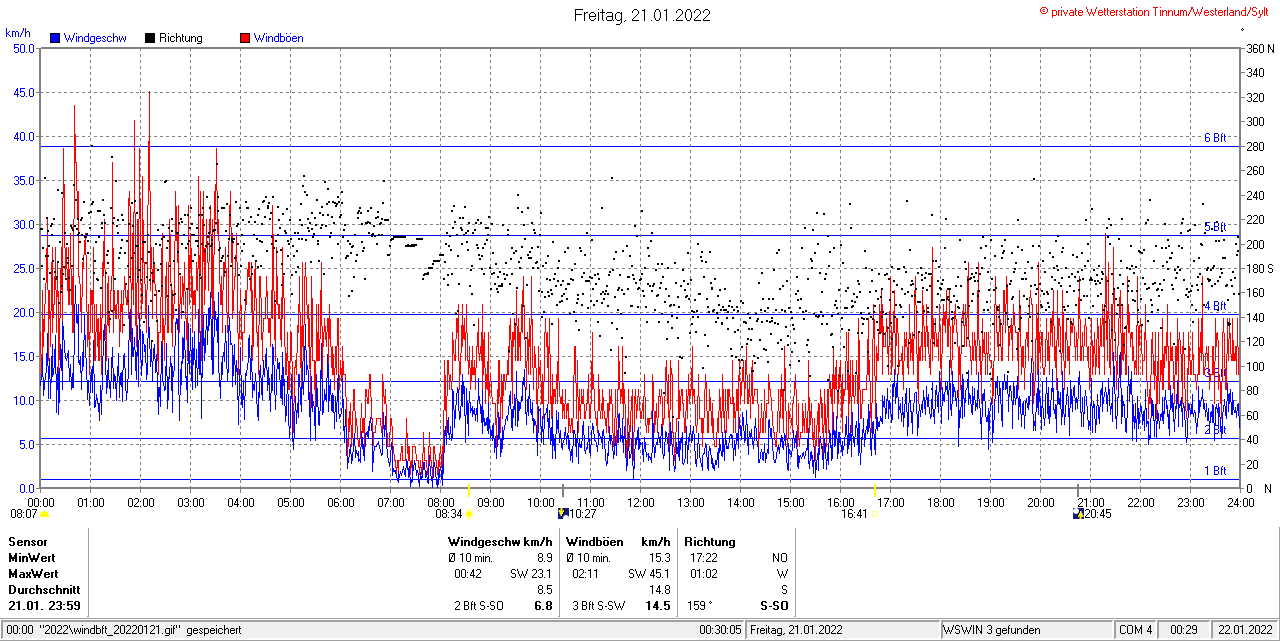Click the sunset icon at 16:41

(874, 514)
